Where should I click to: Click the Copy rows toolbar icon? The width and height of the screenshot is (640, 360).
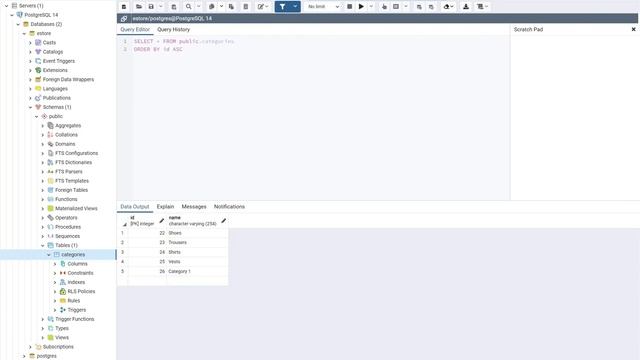click(211, 7)
